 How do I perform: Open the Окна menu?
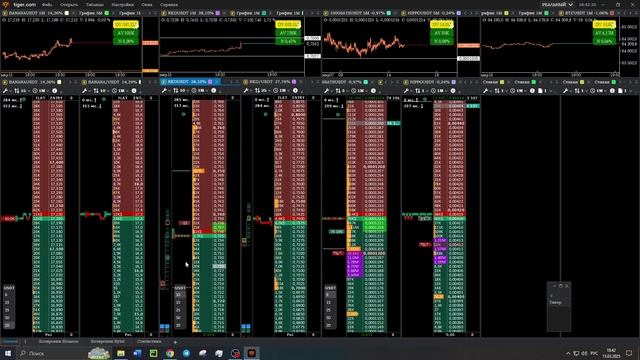(147, 4)
